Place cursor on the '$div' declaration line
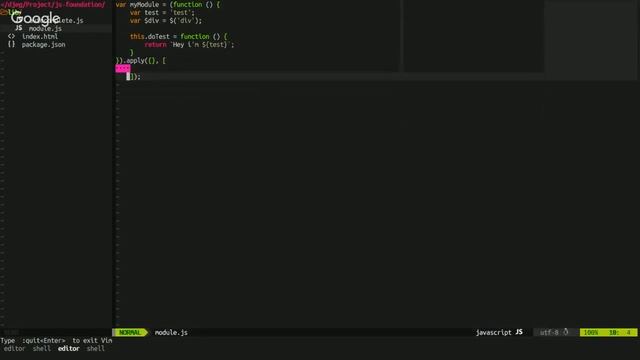Screen dimensions: 640x360 [x=166, y=20]
